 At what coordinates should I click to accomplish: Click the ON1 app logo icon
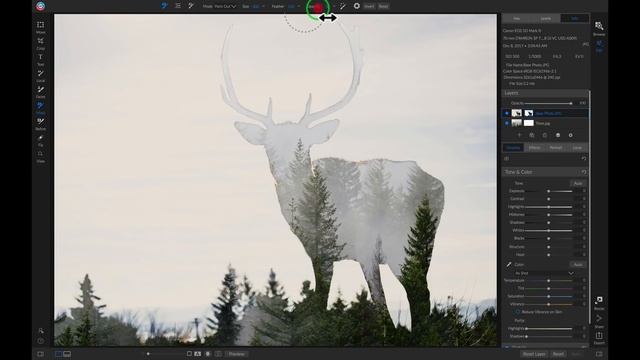pyautogui.click(x=40, y=6)
